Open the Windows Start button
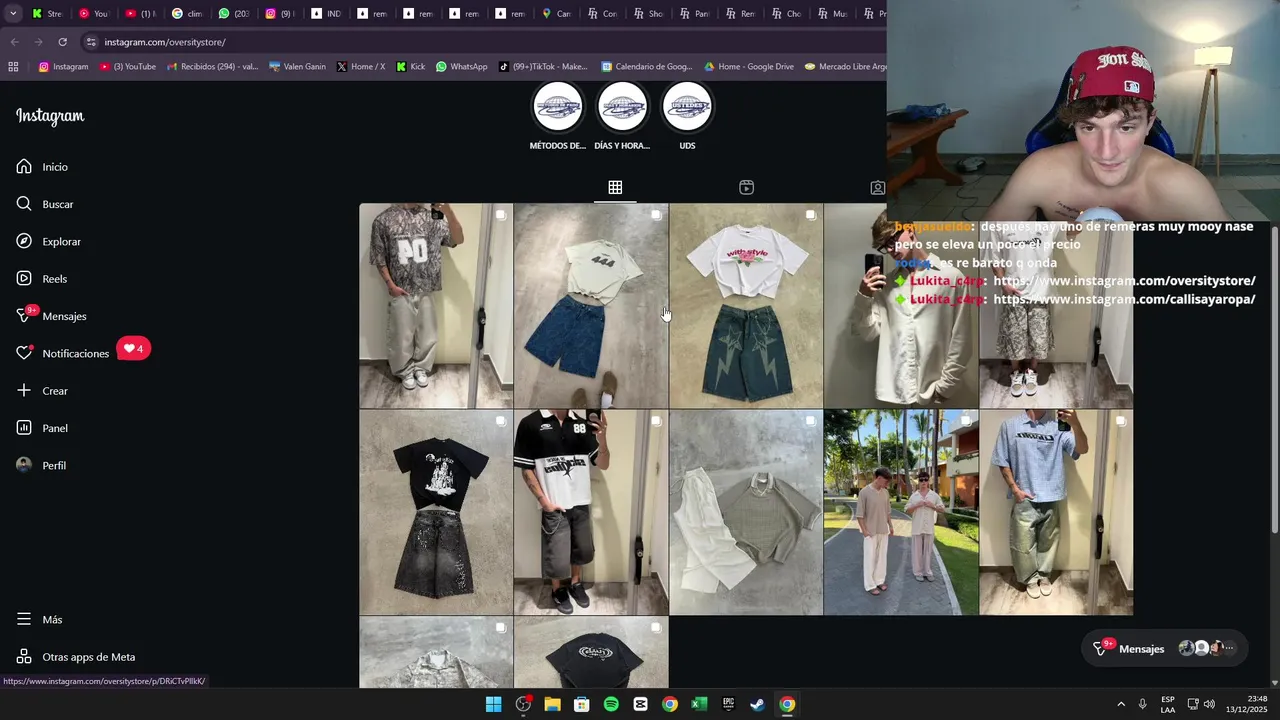 (x=493, y=704)
